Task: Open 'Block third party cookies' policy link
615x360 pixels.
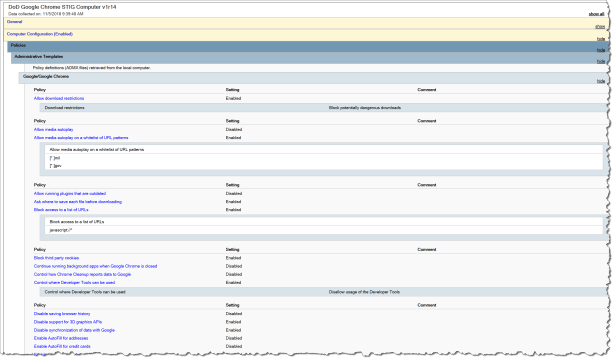Action: [56, 258]
